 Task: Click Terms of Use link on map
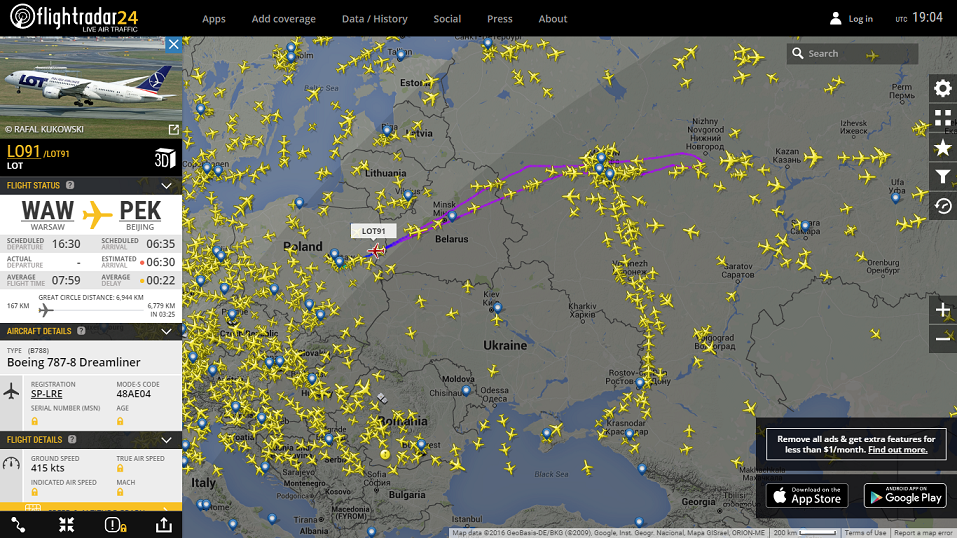point(865,533)
